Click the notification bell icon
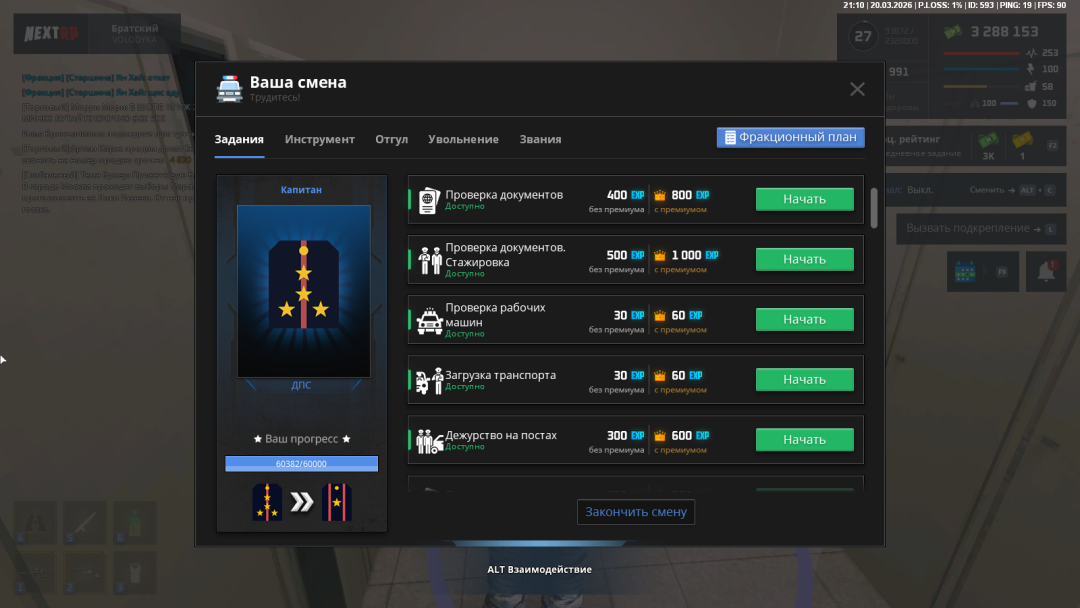Screen dimensions: 1080x608 [x=1047, y=271]
